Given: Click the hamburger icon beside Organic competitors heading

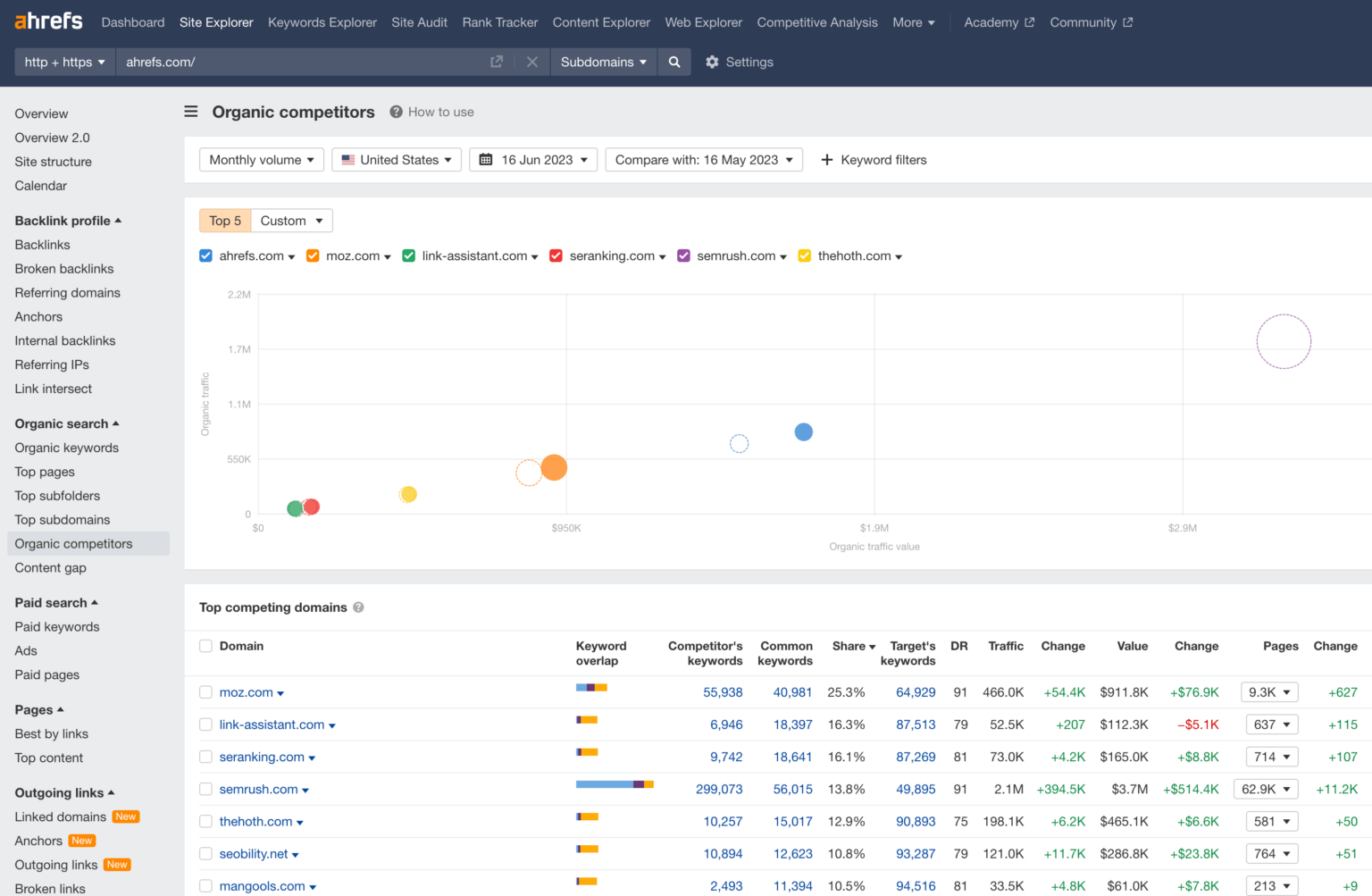Looking at the screenshot, I should [x=191, y=112].
